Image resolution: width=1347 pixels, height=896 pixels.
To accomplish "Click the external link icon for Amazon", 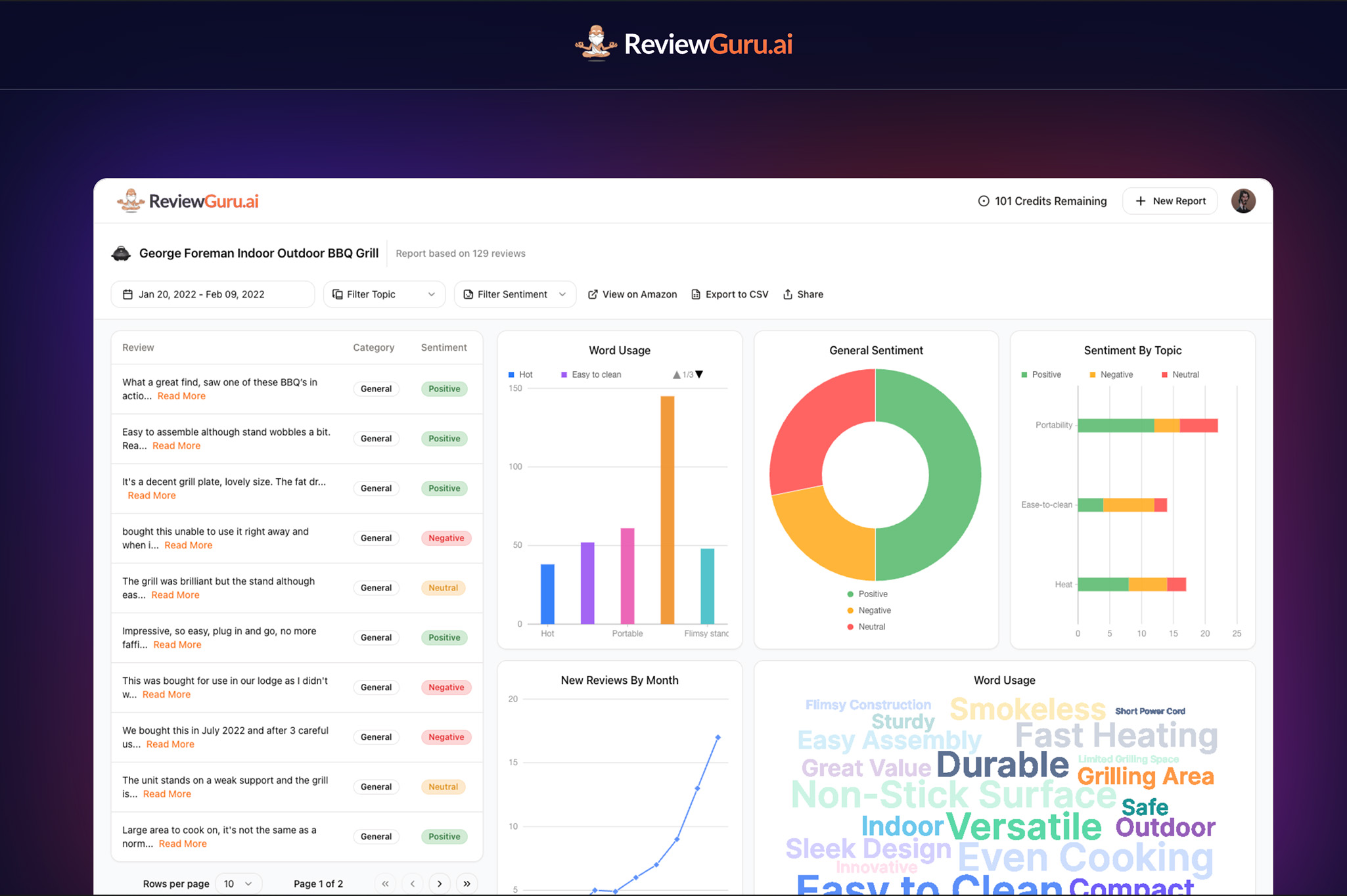I will [x=593, y=294].
